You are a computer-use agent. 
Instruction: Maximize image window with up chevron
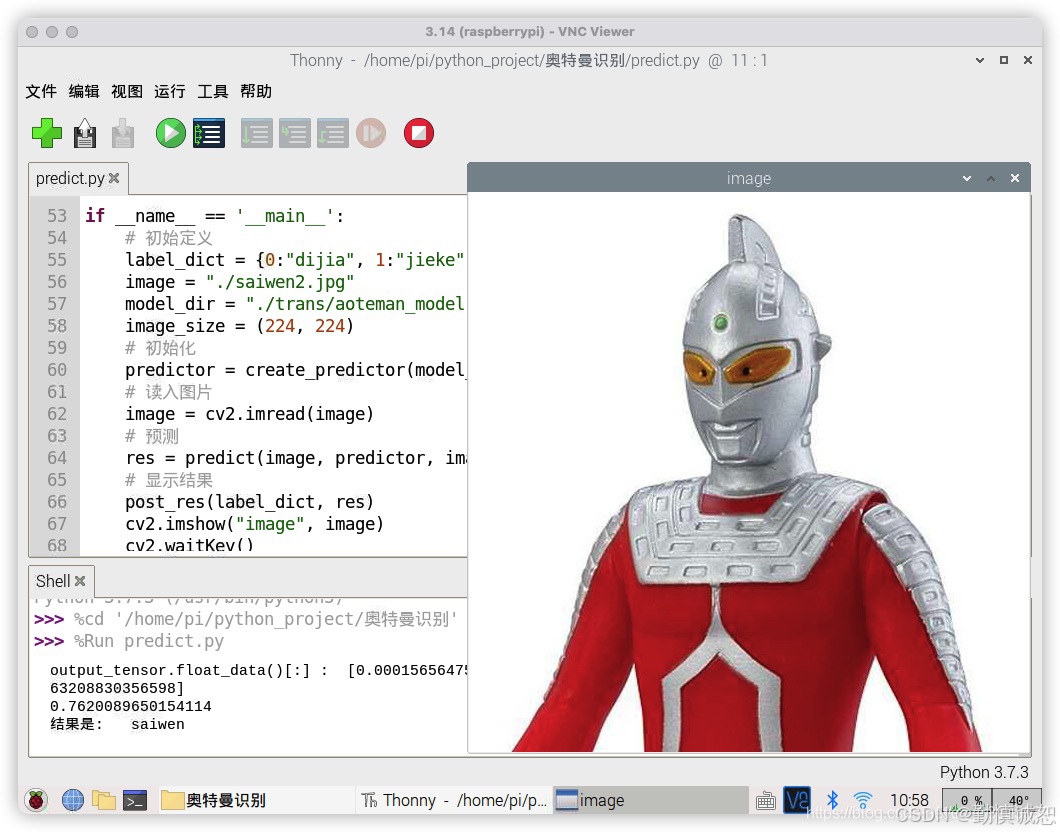tap(991, 178)
